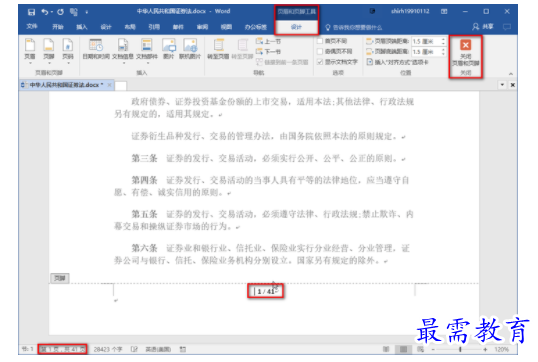Click the Redo/Repeat icon
The width and height of the screenshot is (538, 362).
(x=60, y=12)
